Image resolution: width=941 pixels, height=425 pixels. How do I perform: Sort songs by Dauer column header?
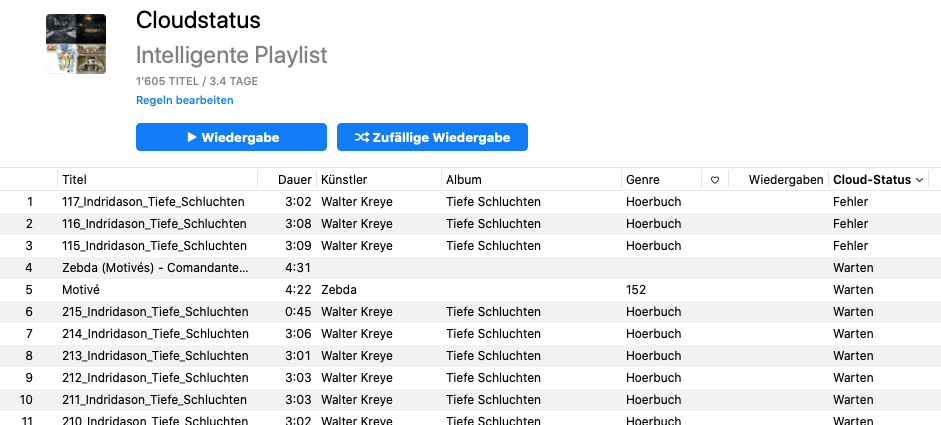[294, 180]
